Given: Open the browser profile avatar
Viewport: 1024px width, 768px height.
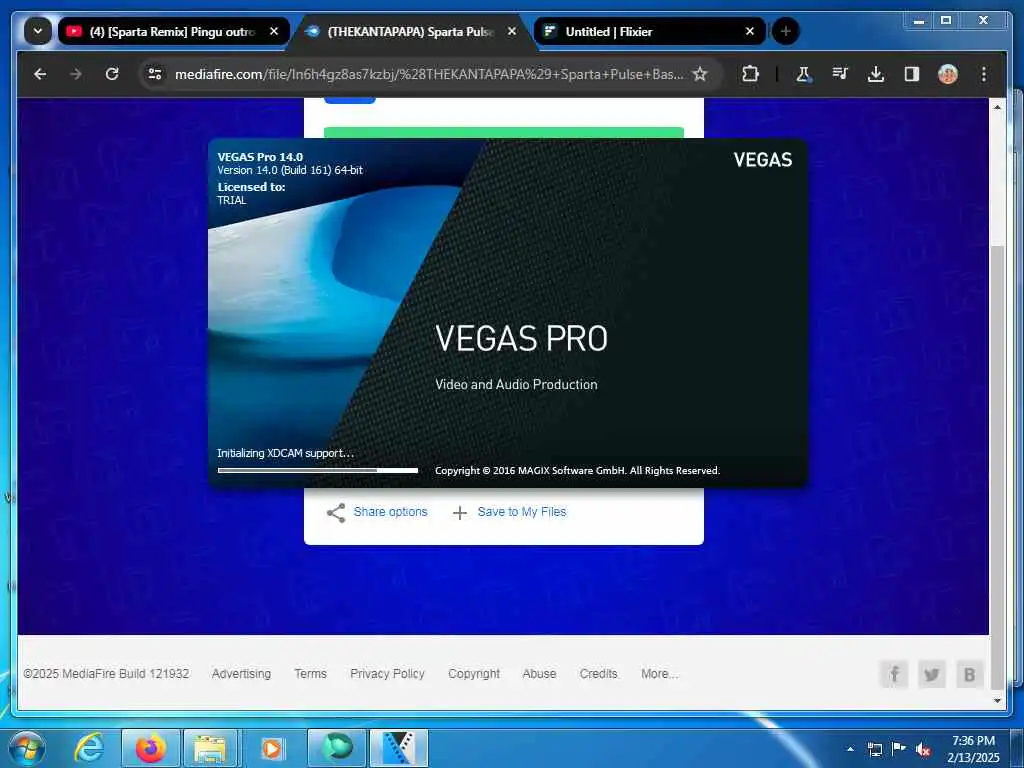Looking at the screenshot, I should [948, 74].
